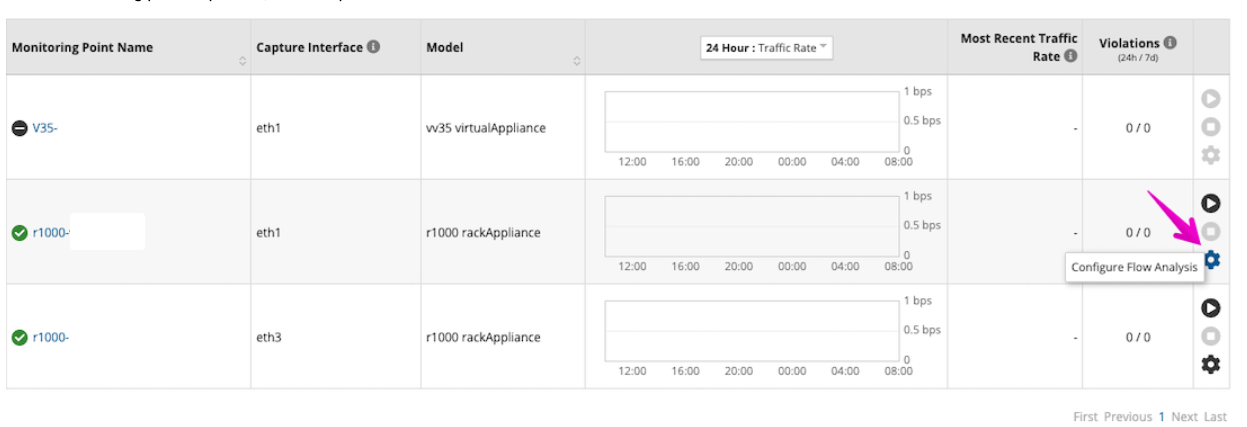Sort by Monitoring Point Name column arrows
The height and width of the screenshot is (427, 1247).
242,62
